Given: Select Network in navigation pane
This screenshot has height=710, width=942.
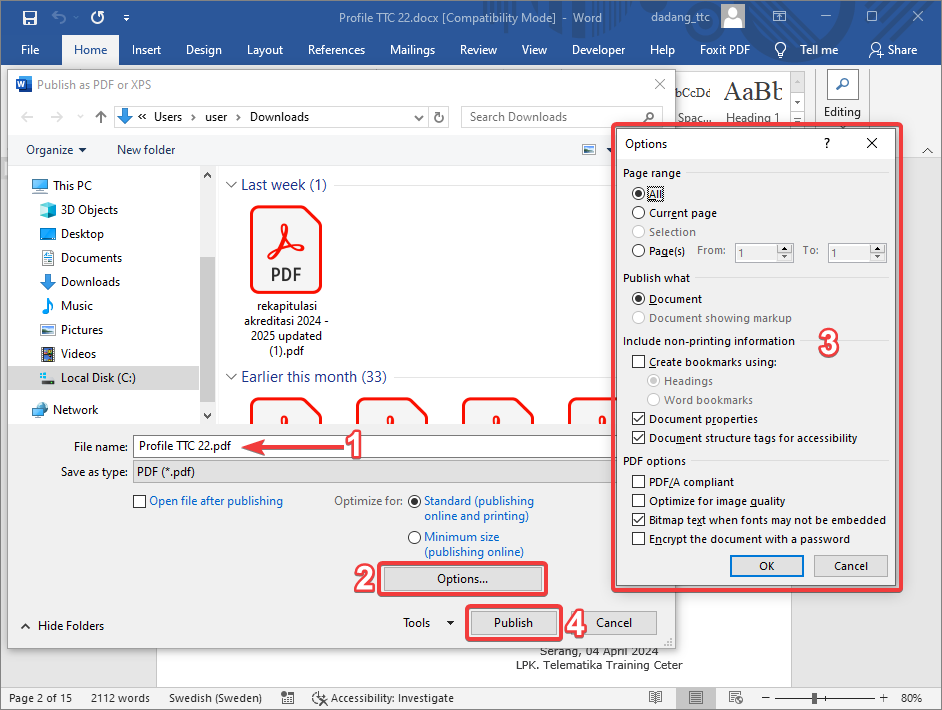Looking at the screenshot, I should tap(65, 410).
